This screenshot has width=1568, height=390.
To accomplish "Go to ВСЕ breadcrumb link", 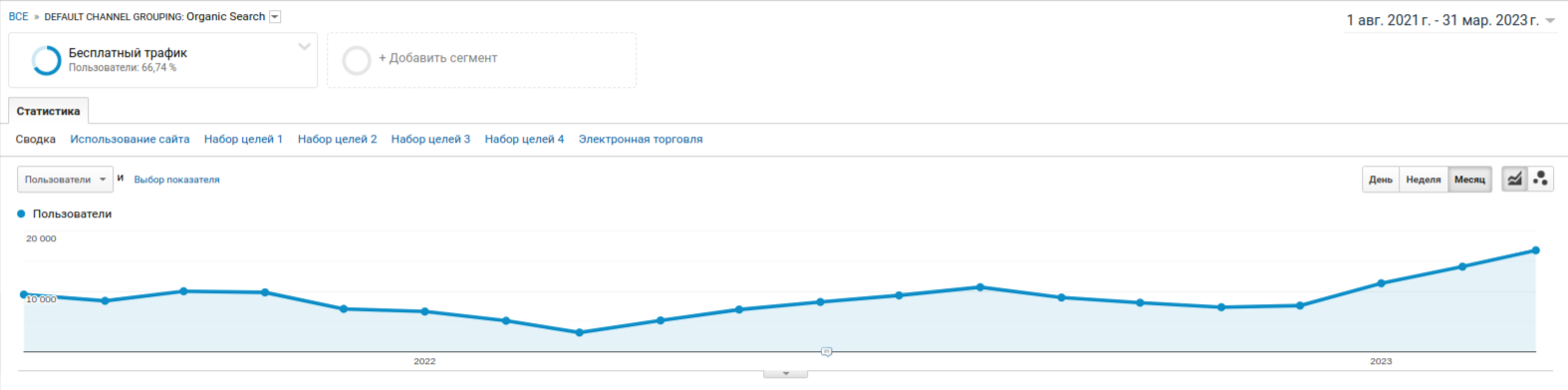I will 18,17.
